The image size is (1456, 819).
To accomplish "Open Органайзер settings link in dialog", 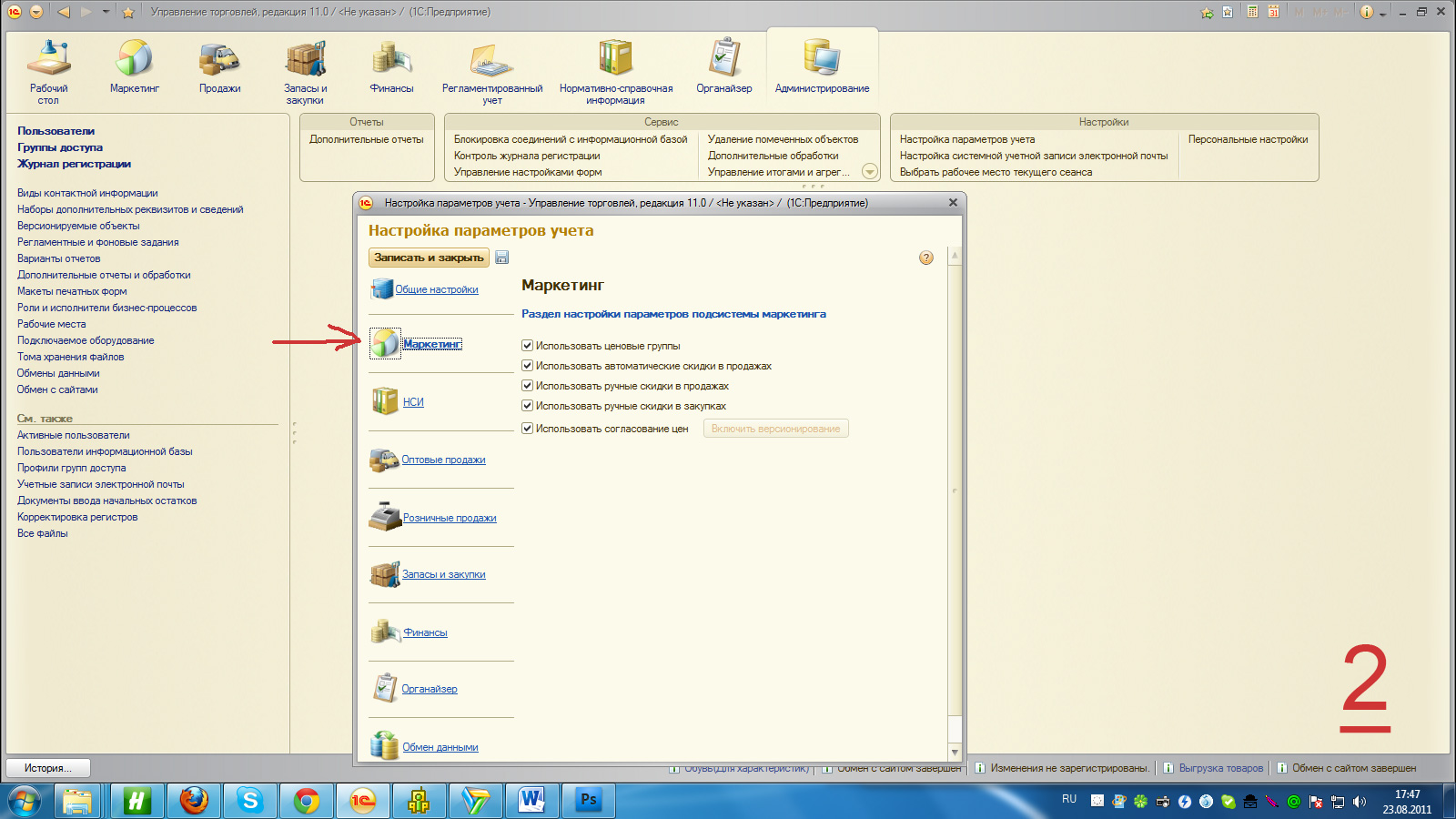I will (x=430, y=689).
